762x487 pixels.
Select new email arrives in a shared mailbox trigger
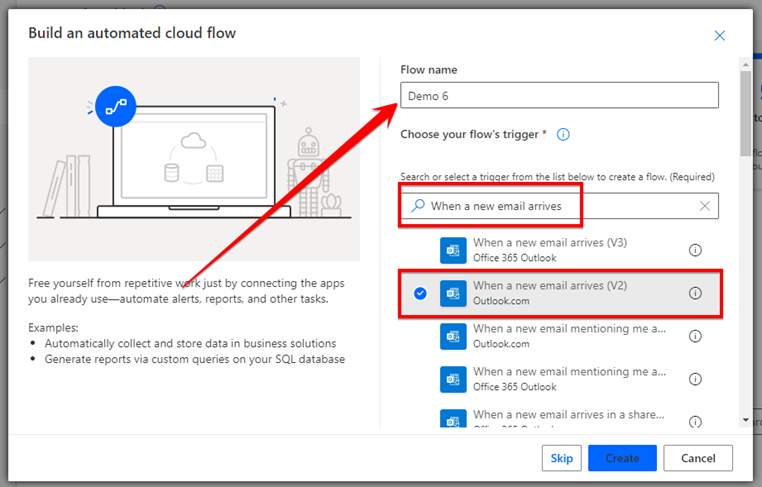pyautogui.click(x=559, y=417)
